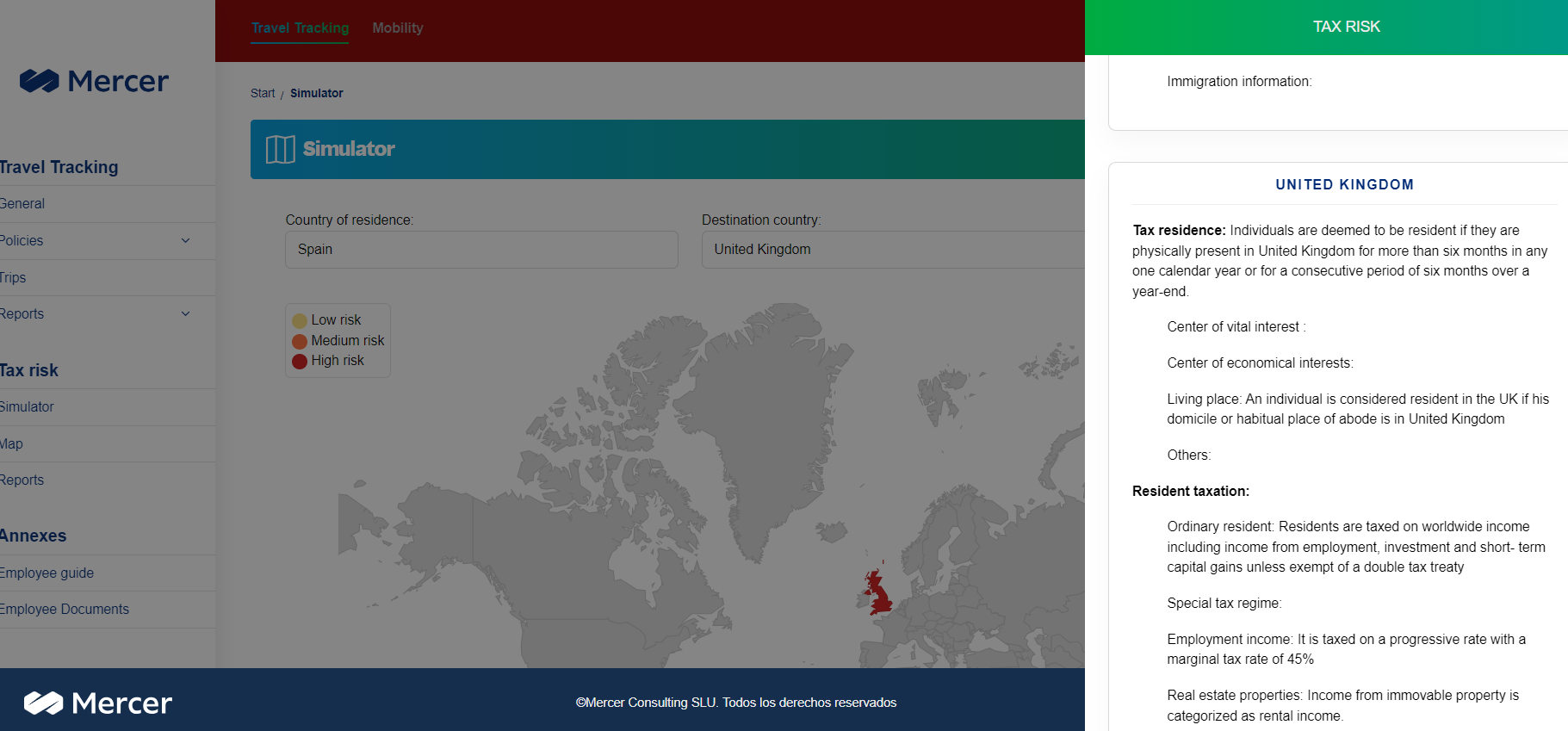Click the Tax risk sidebar heading
The height and width of the screenshot is (731, 1568).
coord(28,370)
